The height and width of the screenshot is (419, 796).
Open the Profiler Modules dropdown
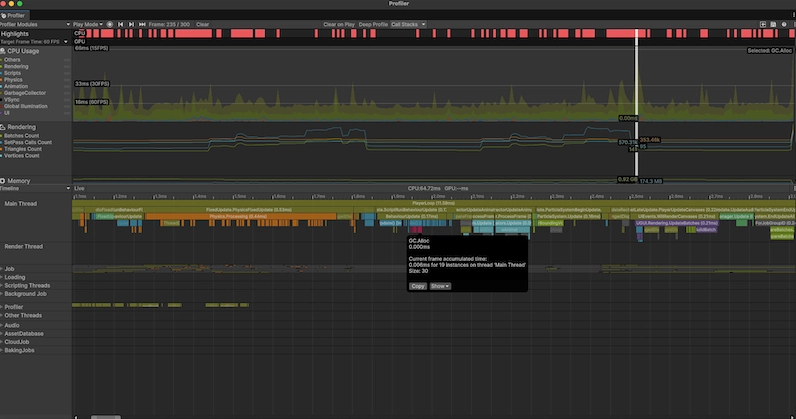(x=35, y=24)
